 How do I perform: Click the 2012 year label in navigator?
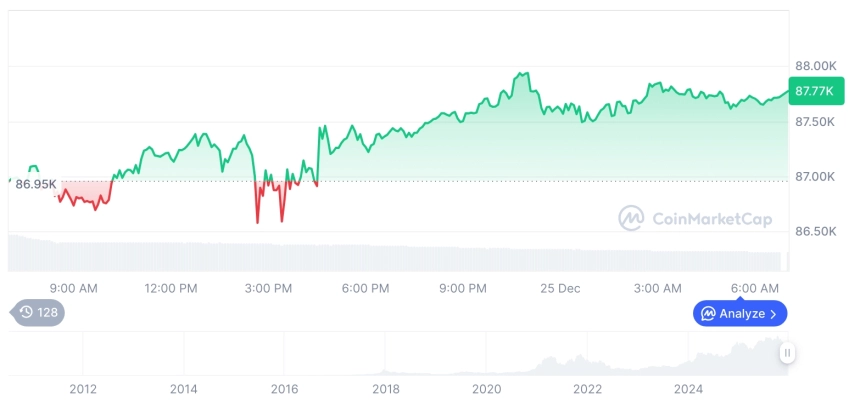[83, 389]
